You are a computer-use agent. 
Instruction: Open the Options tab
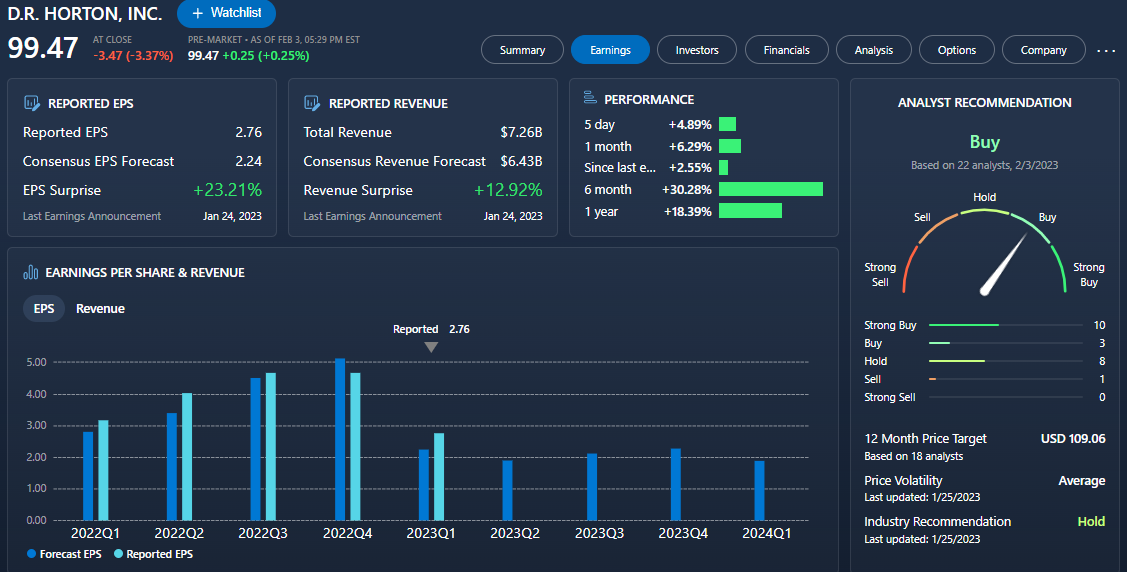(956, 50)
